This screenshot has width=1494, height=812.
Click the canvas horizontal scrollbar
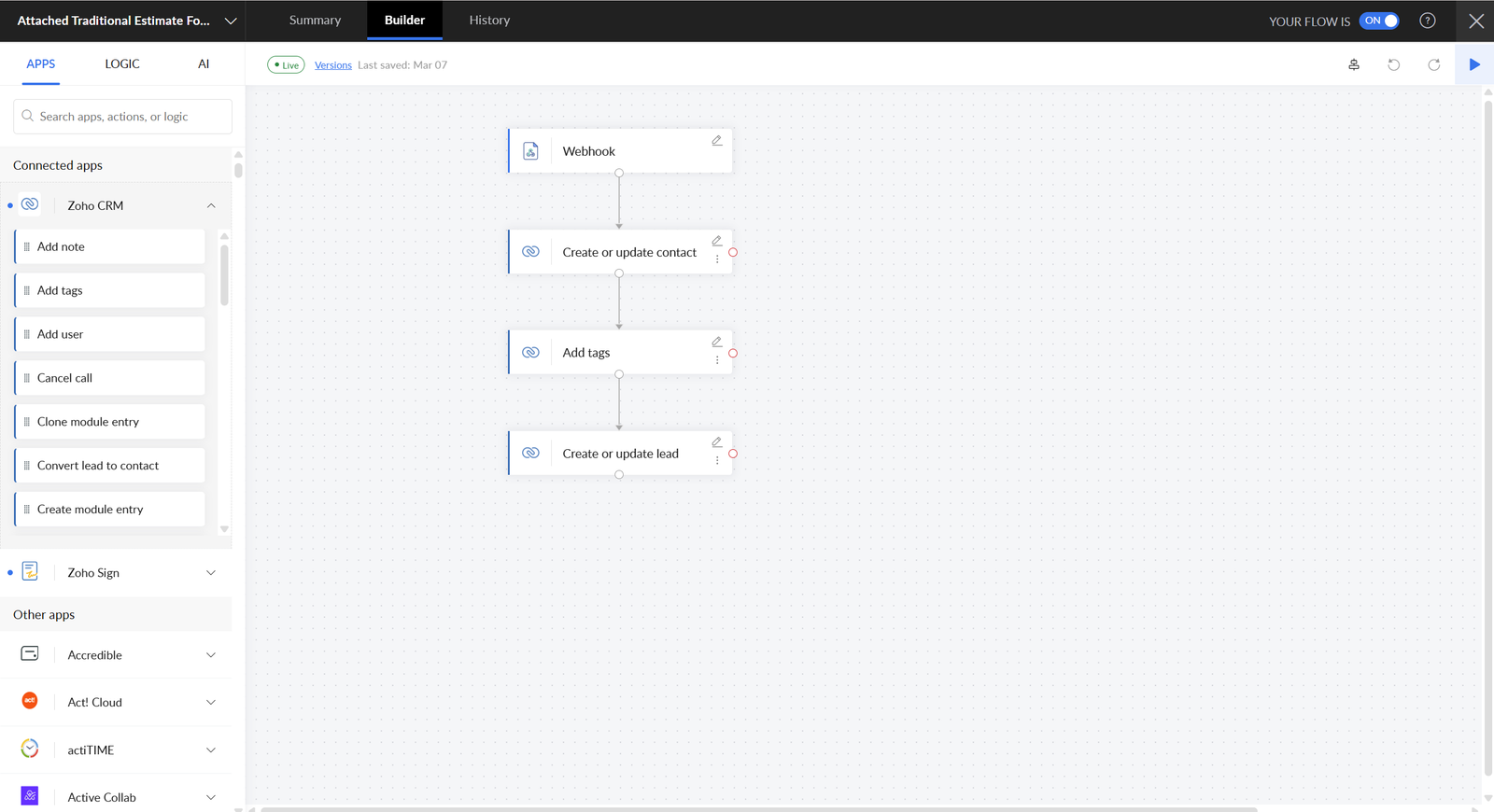(x=759, y=809)
